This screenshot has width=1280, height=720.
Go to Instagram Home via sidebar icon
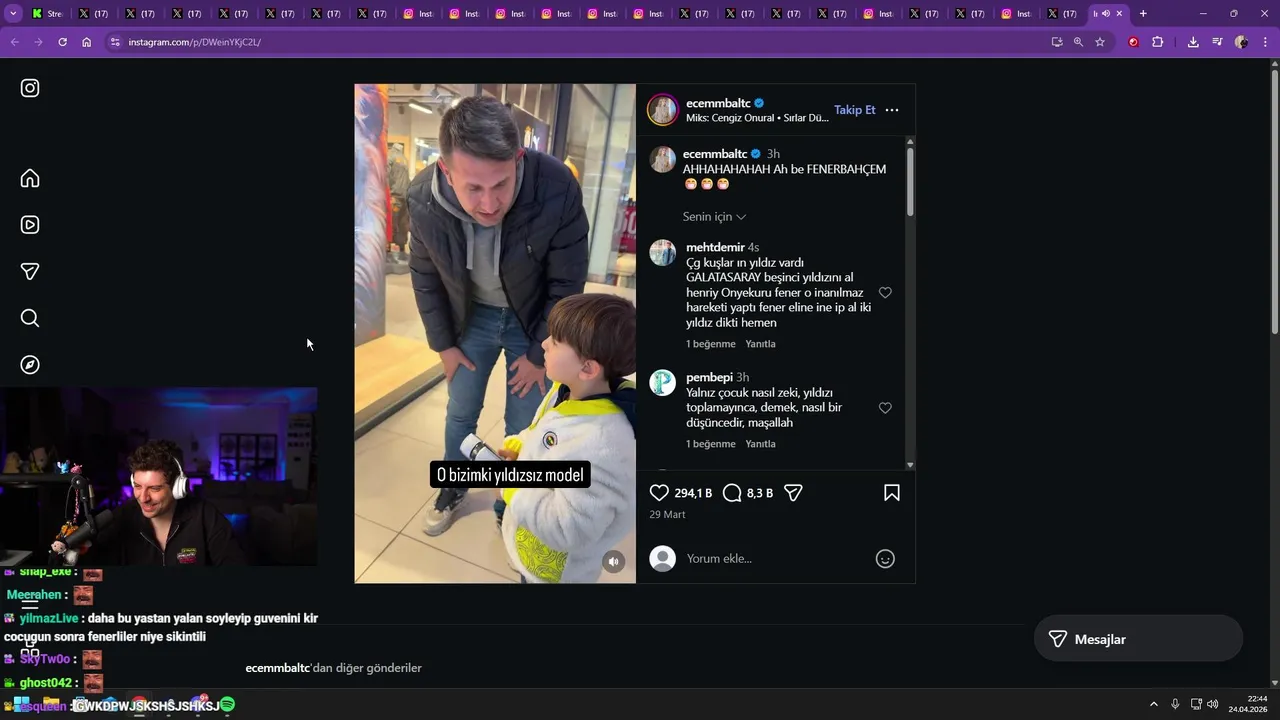point(30,178)
